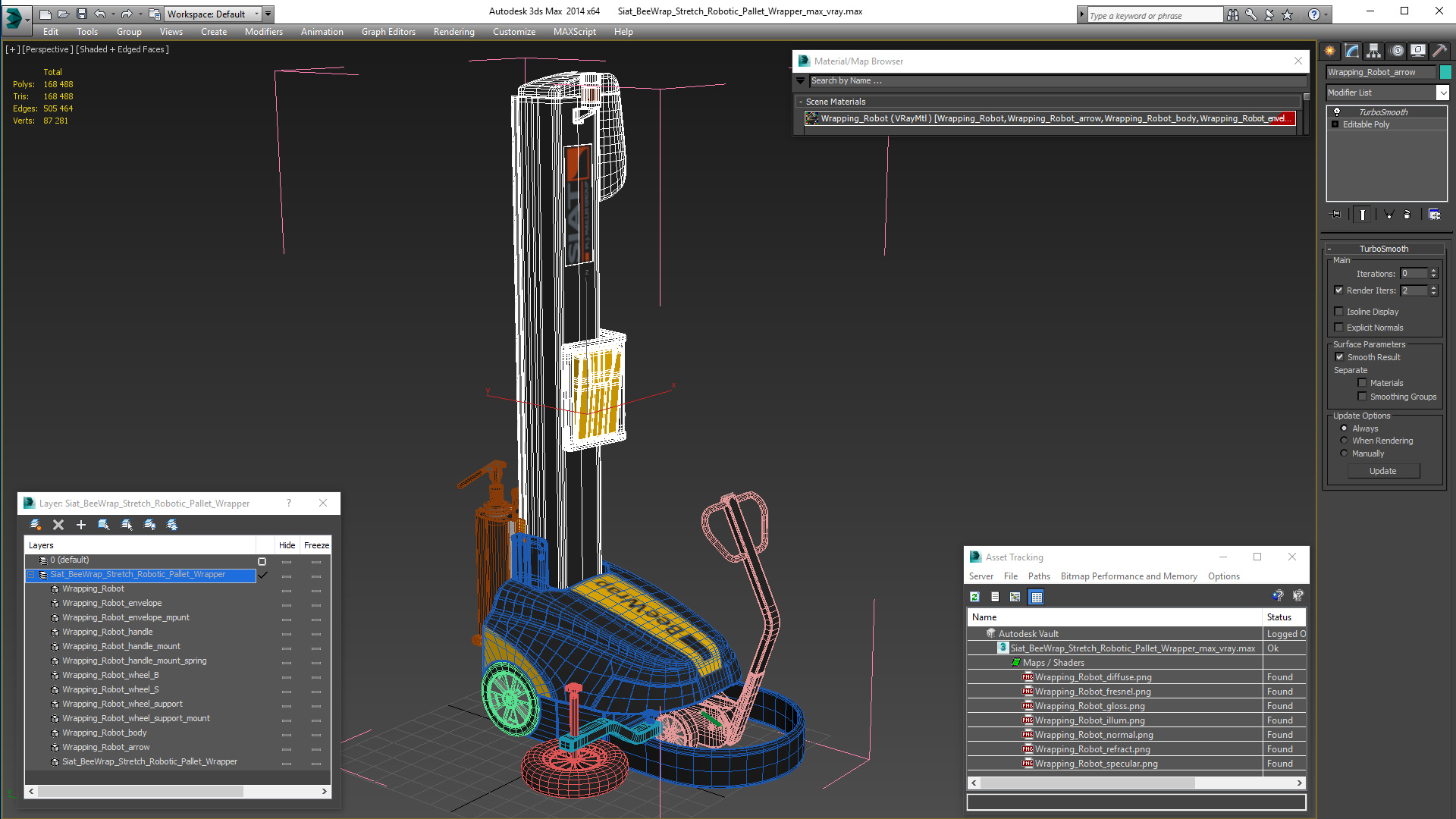Select the Always update option

tap(1345, 428)
